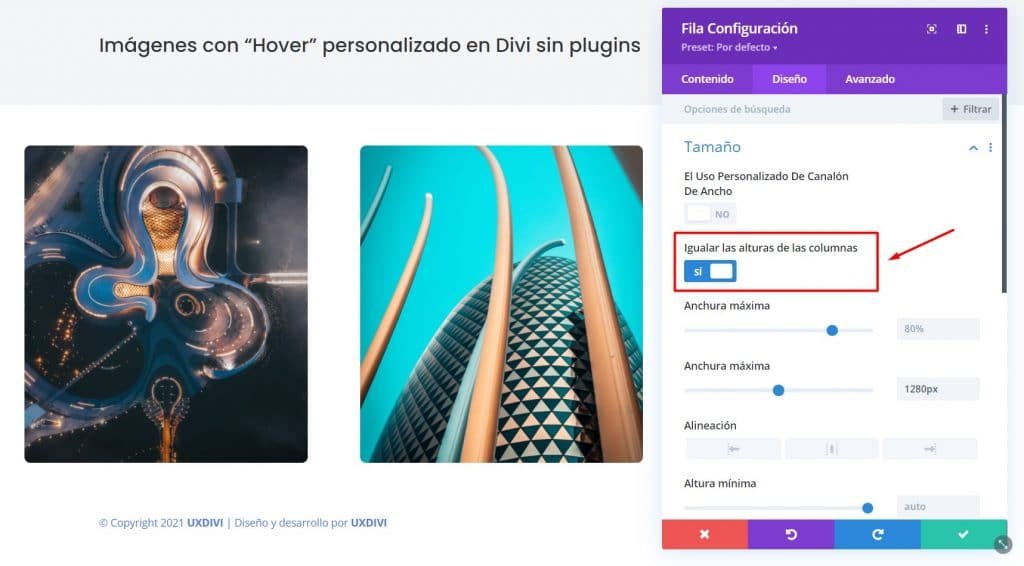
Task: Toggle custom gutter width NO switch
Action: pos(710,213)
